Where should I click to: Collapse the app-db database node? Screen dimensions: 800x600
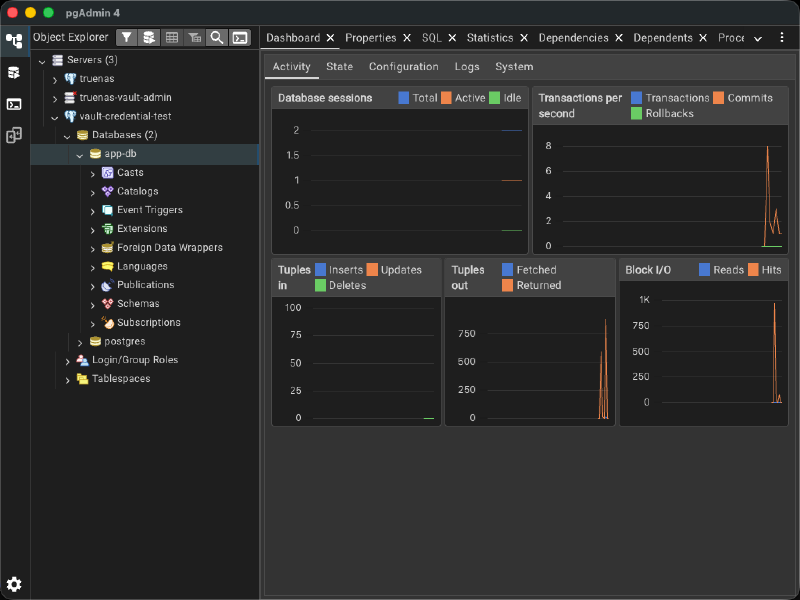tap(80, 155)
